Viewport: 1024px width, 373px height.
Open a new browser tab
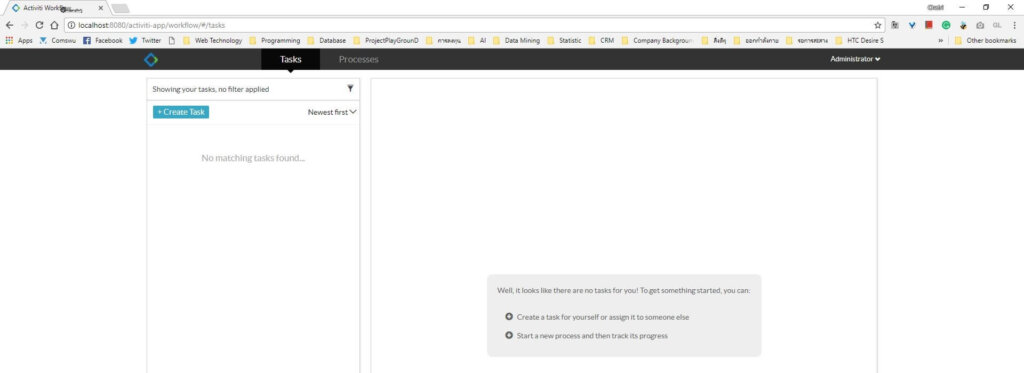click(120, 8)
